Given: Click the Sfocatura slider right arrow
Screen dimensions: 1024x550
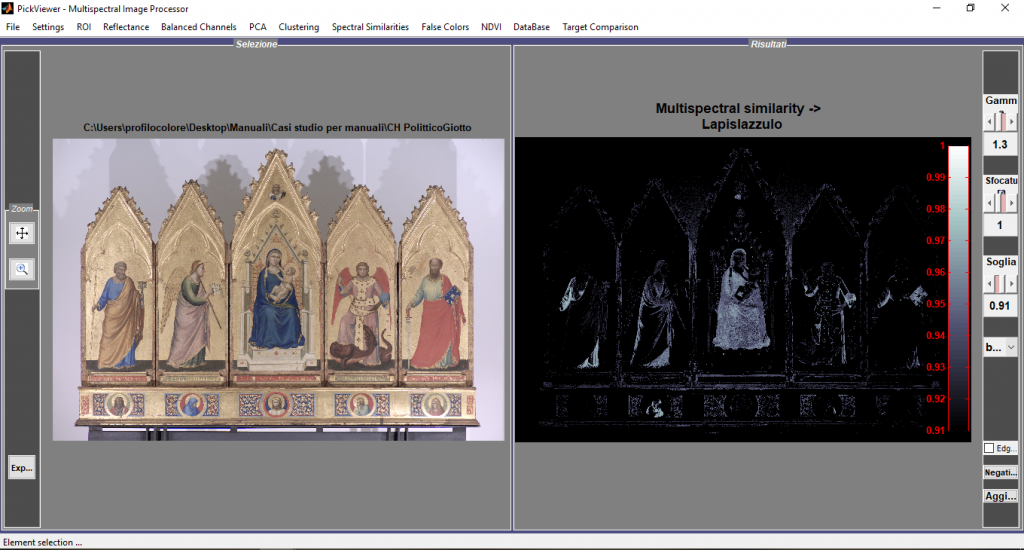Looking at the screenshot, I should point(1012,203).
